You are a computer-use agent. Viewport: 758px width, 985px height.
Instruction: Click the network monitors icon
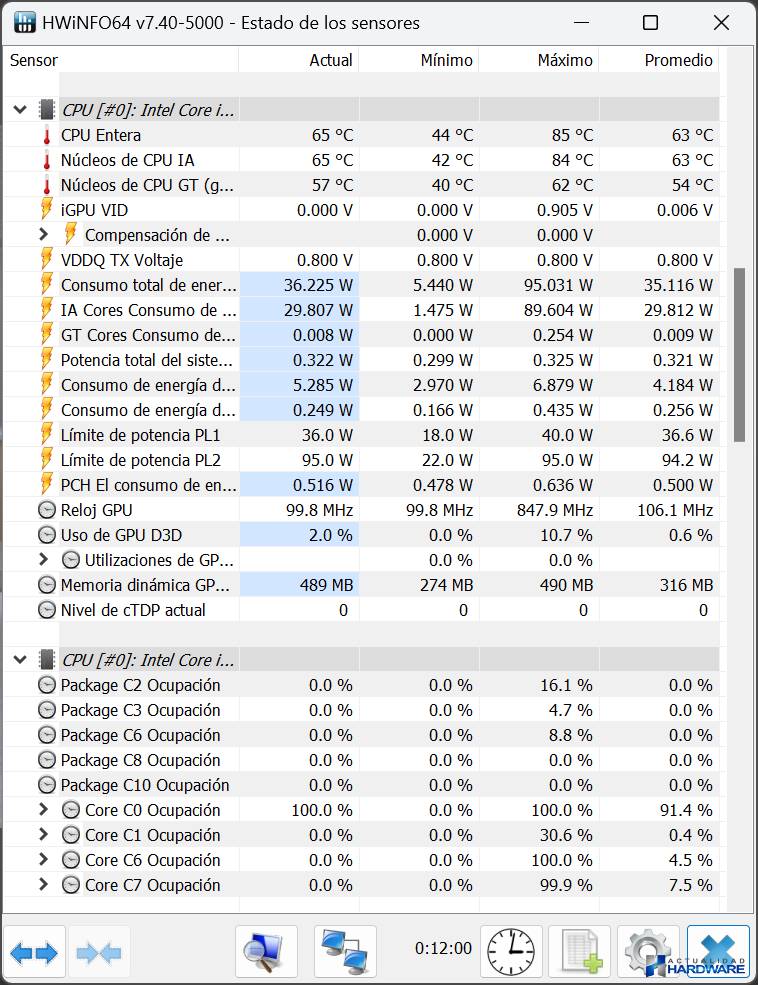click(345, 951)
